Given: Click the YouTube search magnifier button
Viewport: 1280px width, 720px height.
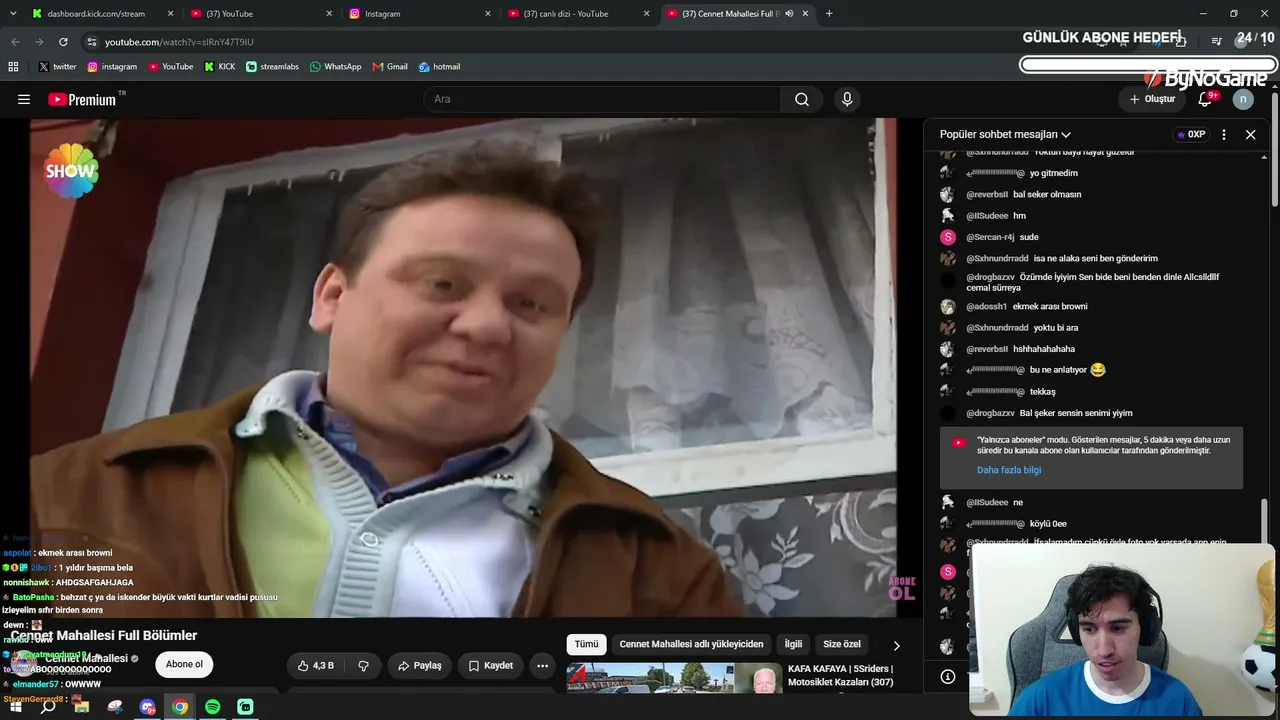Looking at the screenshot, I should coord(802,99).
